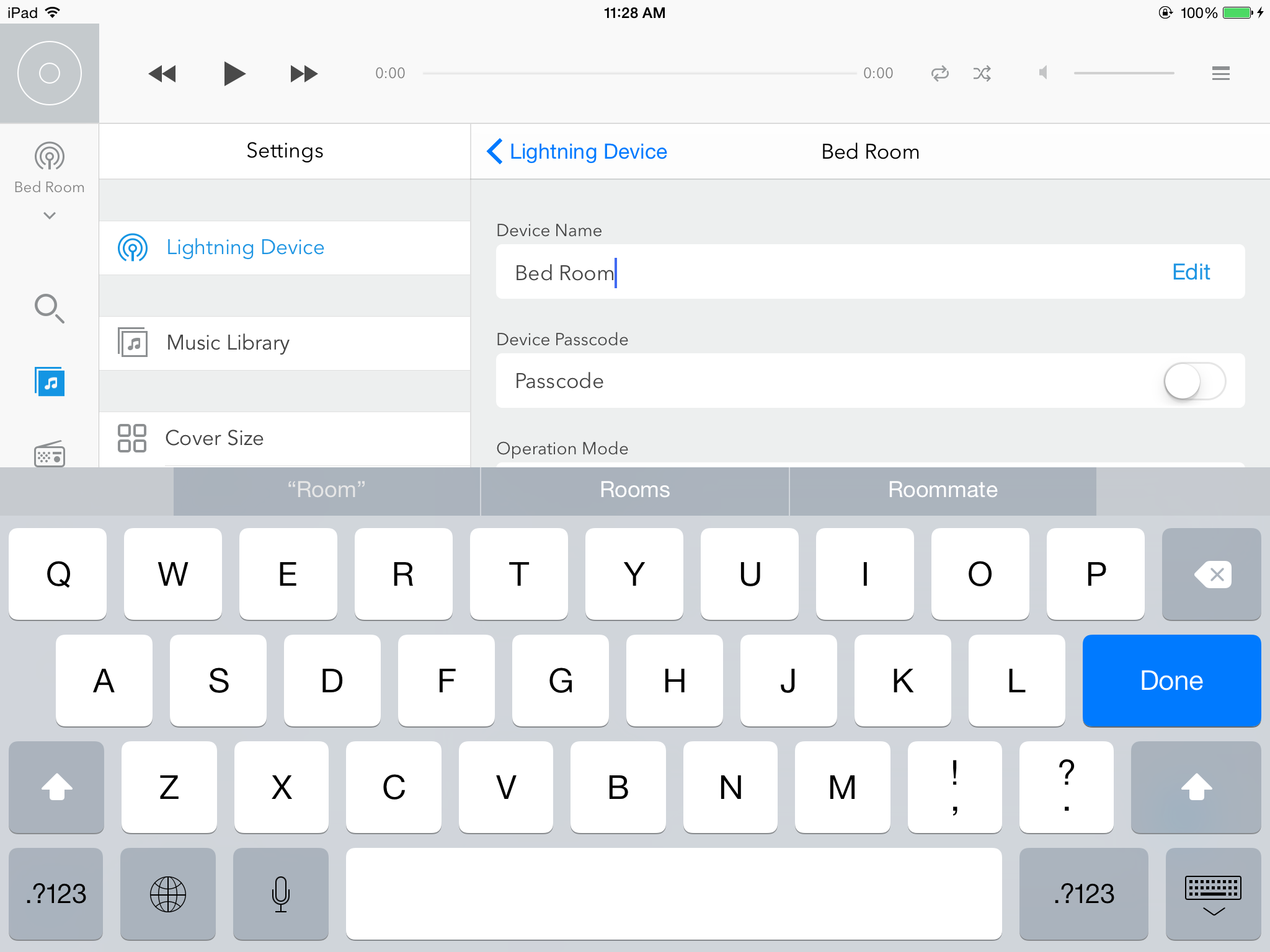
Task: Open search from the sidebar magnifier
Action: coord(50,308)
